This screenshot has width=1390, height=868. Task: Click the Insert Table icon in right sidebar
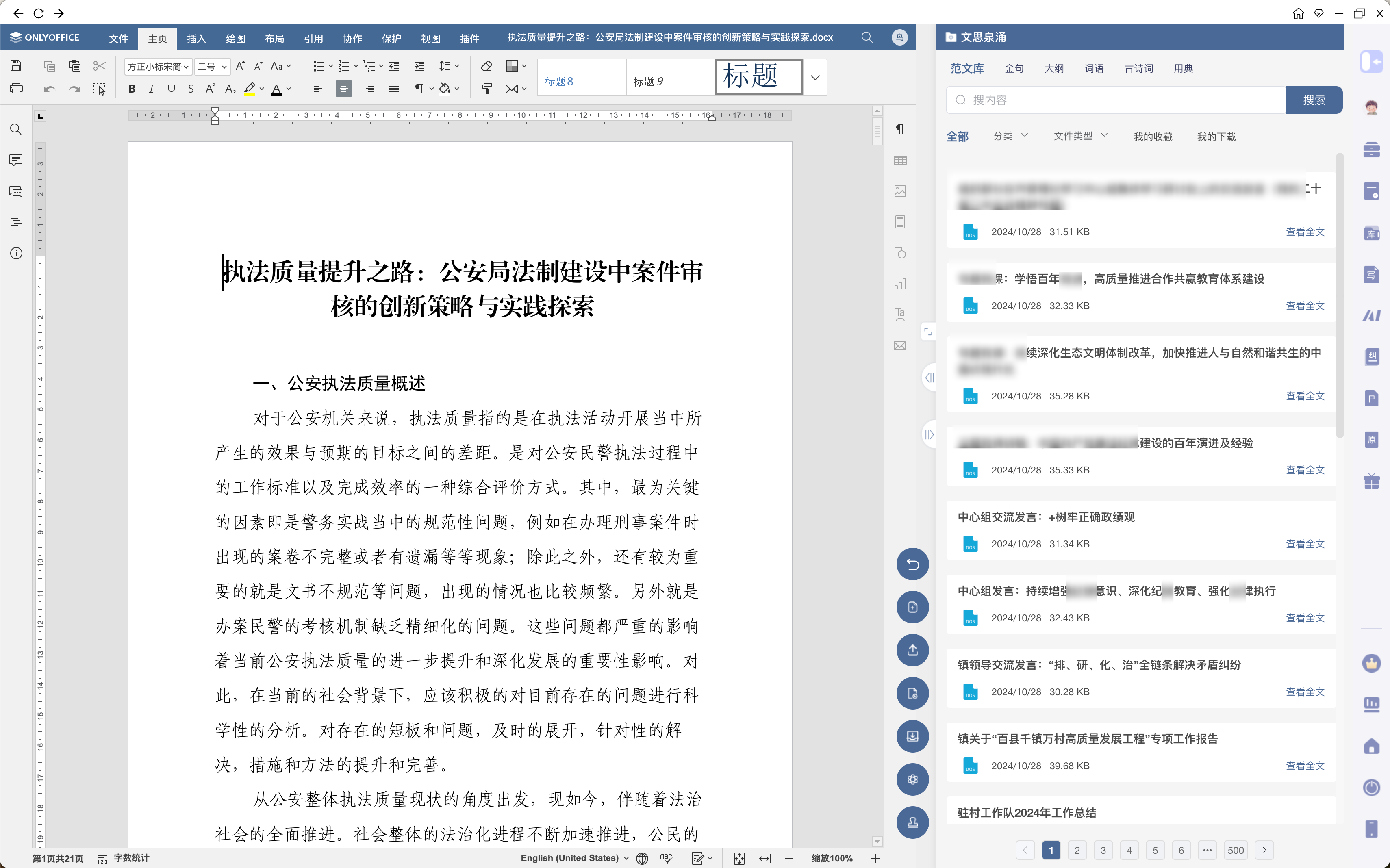pyautogui.click(x=900, y=161)
